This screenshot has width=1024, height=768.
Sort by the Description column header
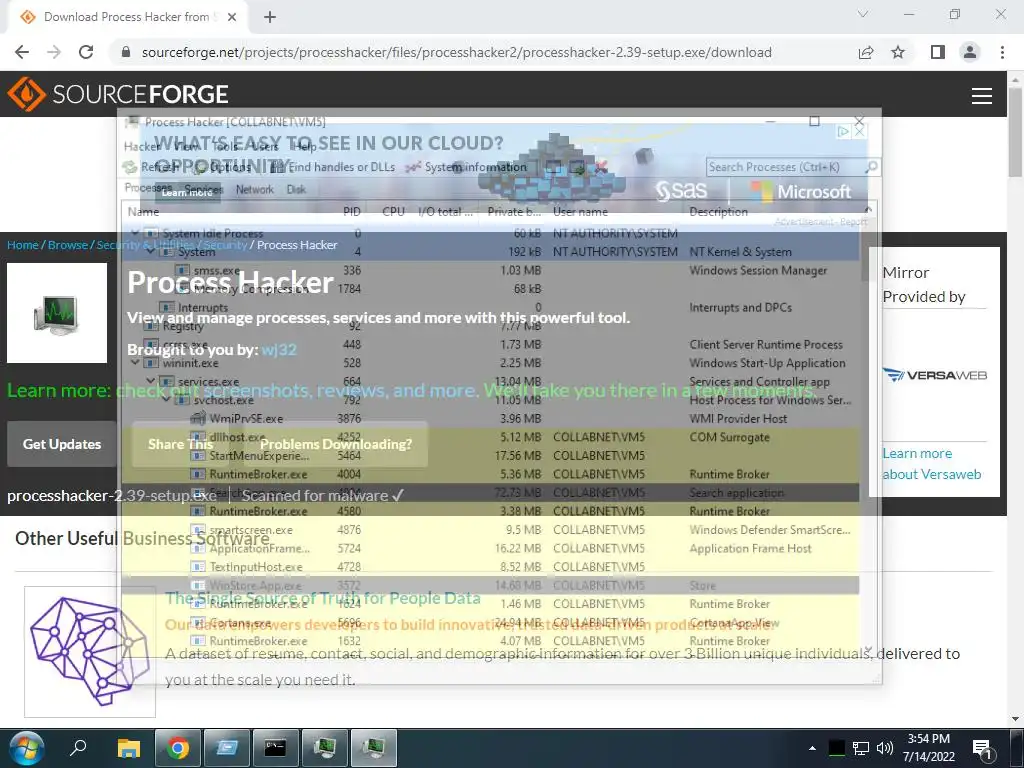coord(718,212)
